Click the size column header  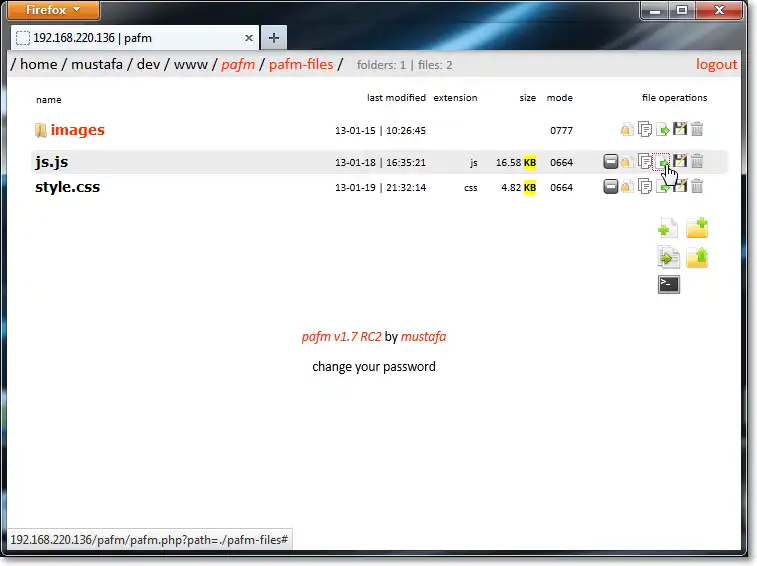tap(528, 98)
